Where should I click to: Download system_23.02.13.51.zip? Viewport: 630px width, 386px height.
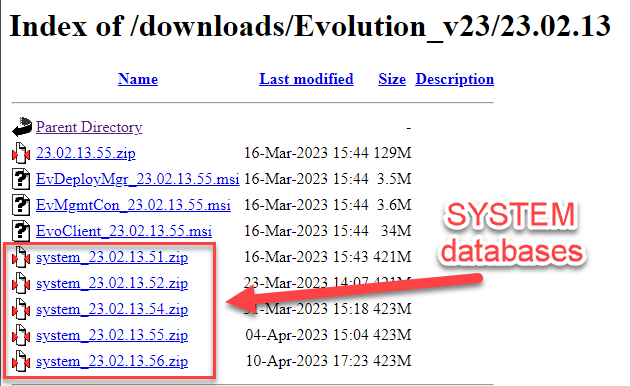point(112,257)
